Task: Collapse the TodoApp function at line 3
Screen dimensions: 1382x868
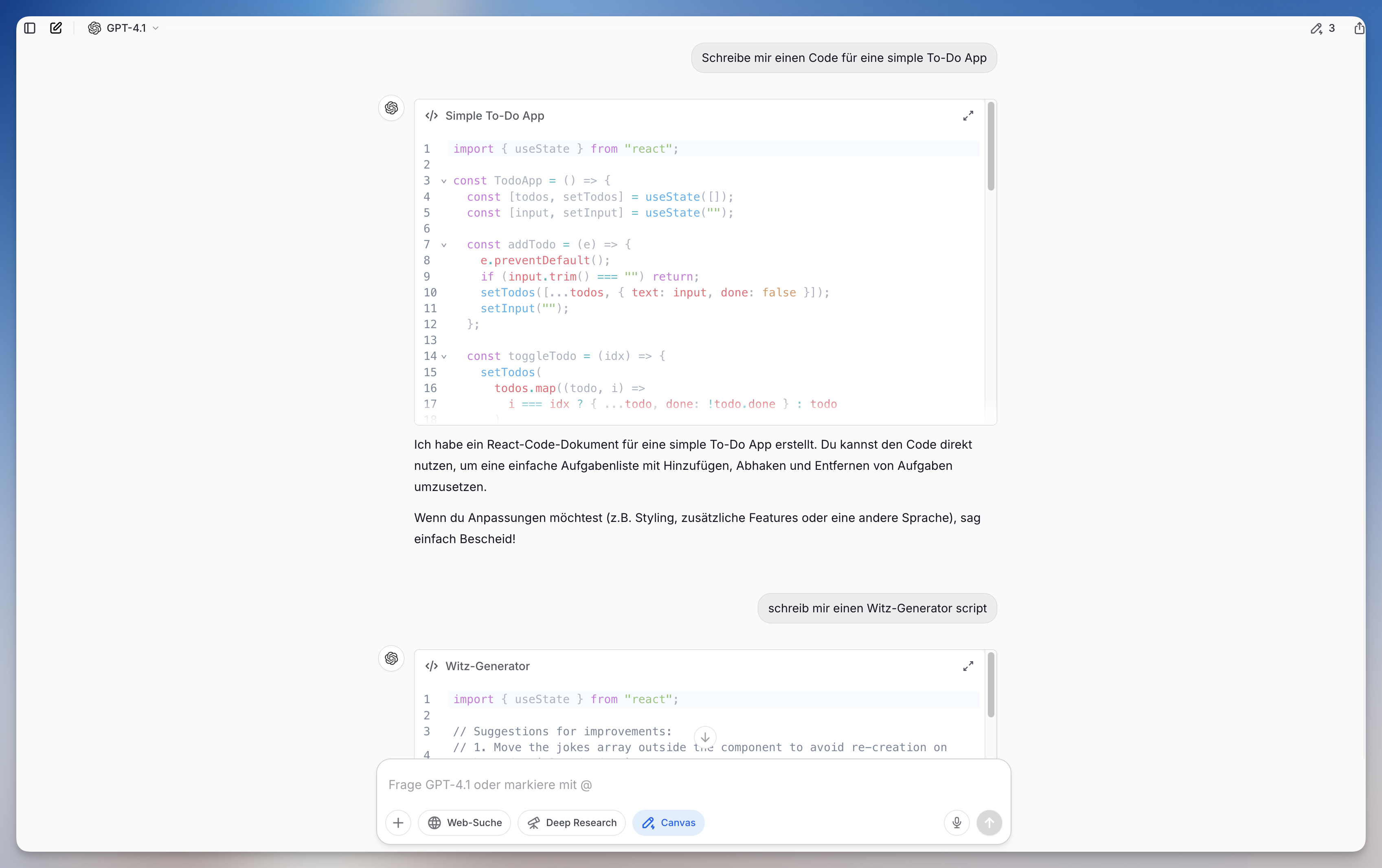Action: pyautogui.click(x=444, y=181)
